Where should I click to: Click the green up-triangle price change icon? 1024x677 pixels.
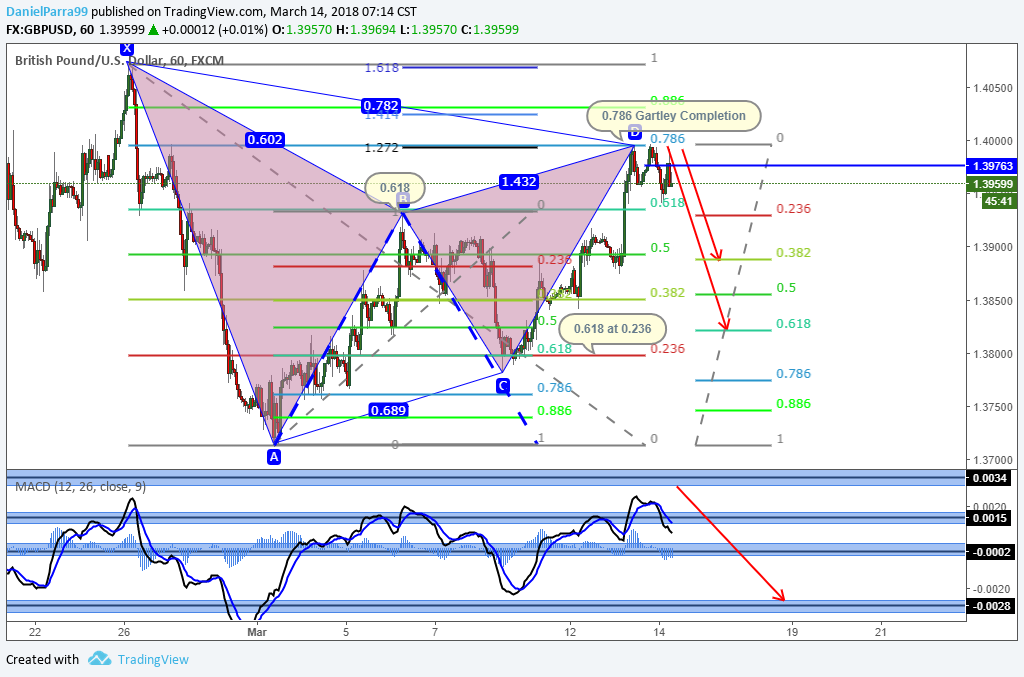pyautogui.click(x=153, y=29)
